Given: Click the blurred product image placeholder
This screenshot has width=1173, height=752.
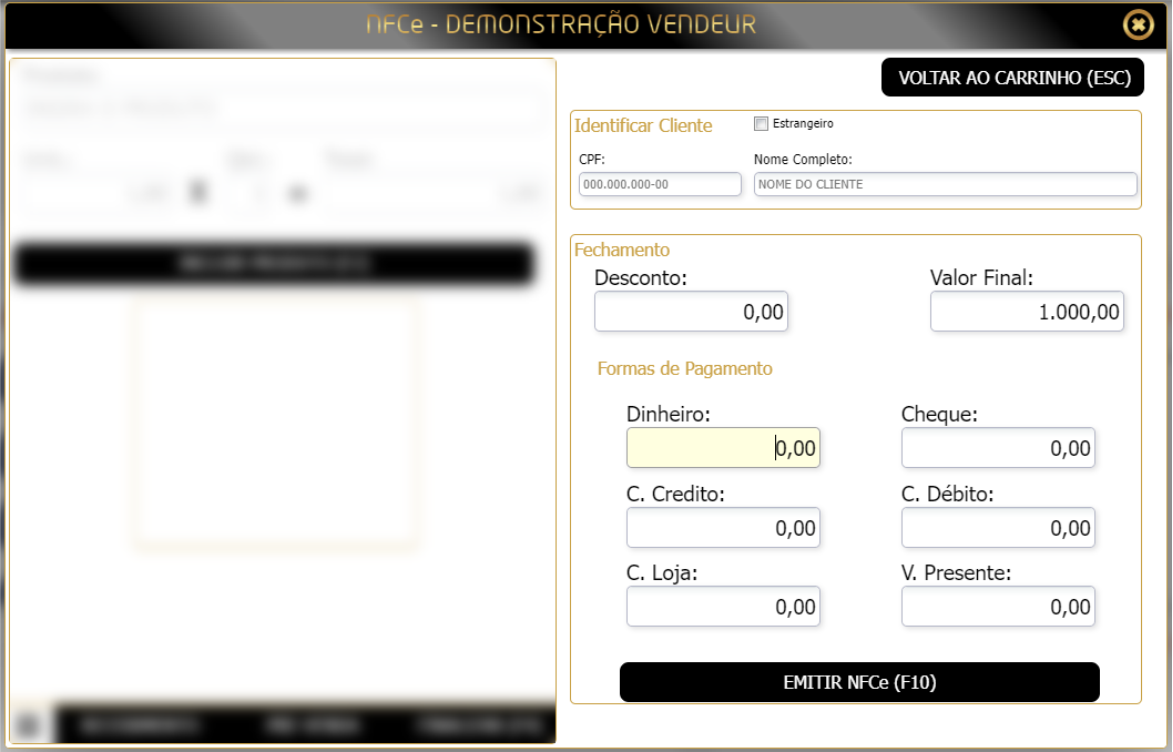Looking at the screenshot, I should point(276,421).
